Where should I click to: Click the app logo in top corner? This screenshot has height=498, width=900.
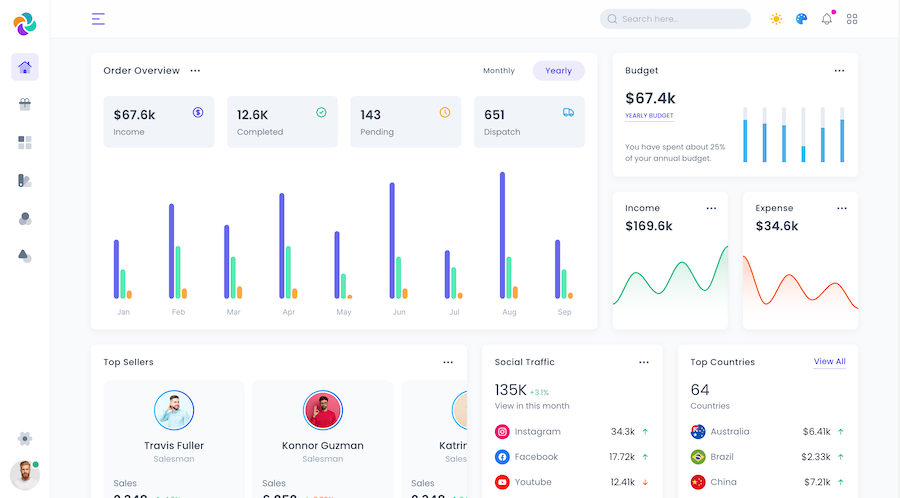tap(25, 22)
